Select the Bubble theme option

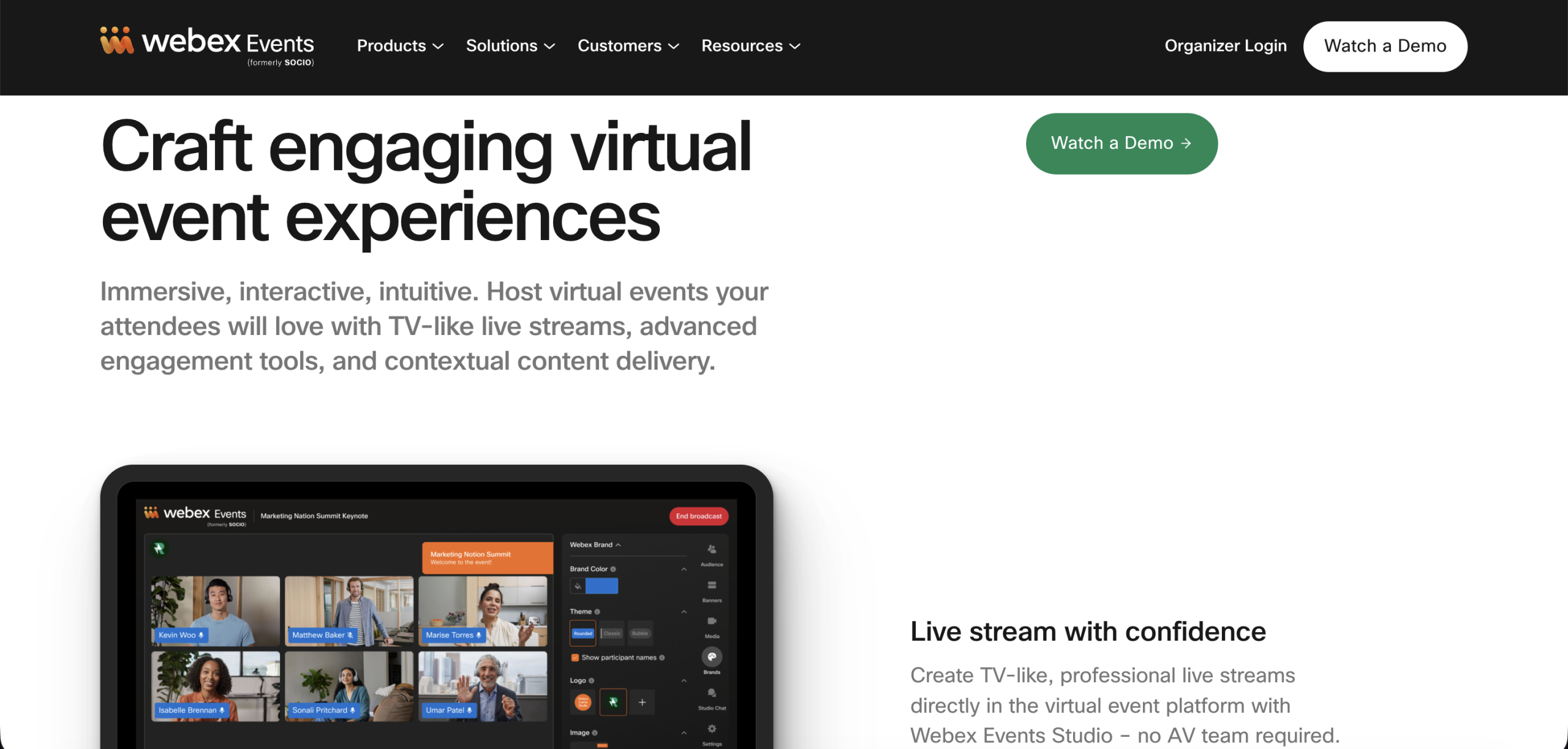coord(640,633)
